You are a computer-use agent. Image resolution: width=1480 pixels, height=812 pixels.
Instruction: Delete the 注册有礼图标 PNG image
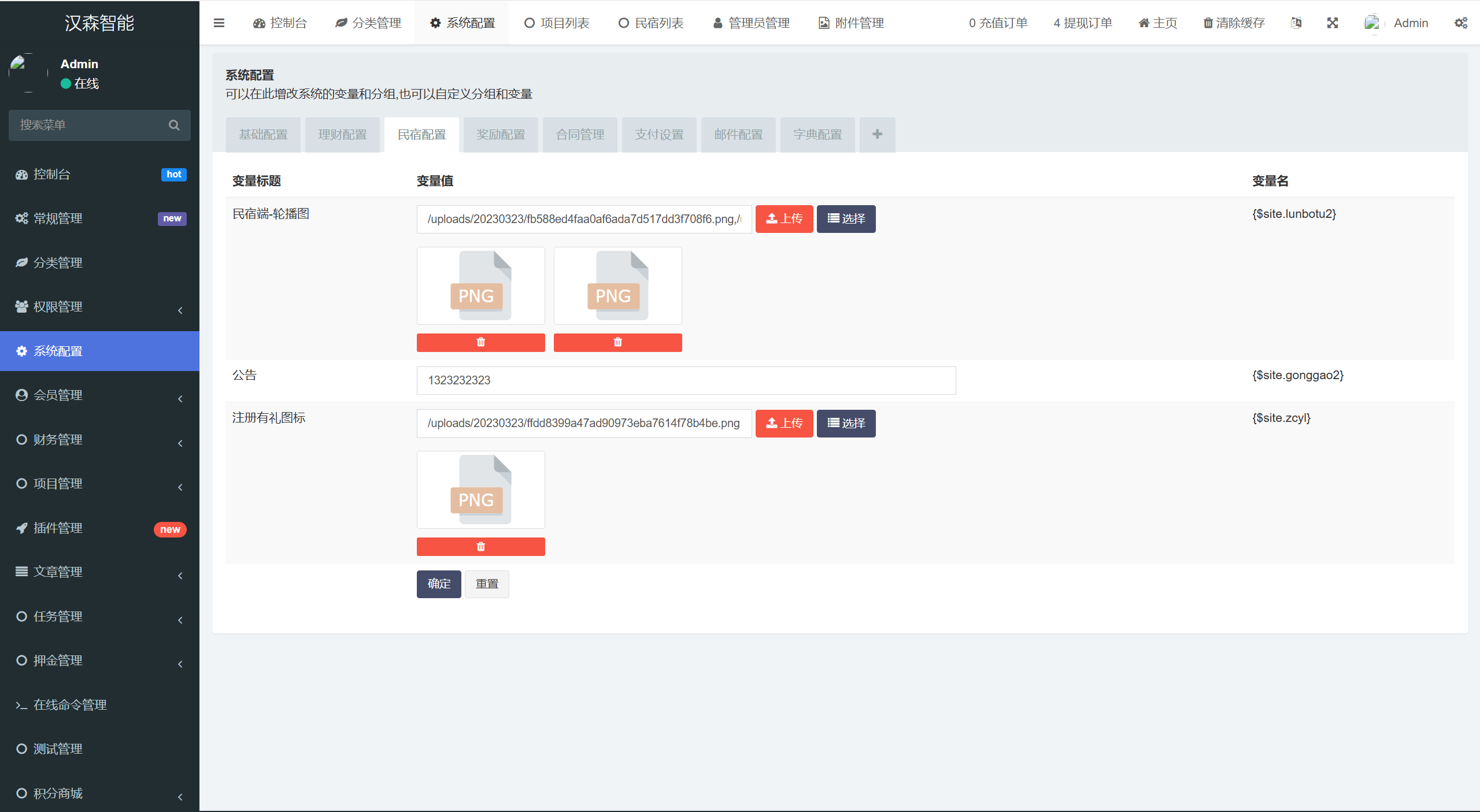point(480,547)
